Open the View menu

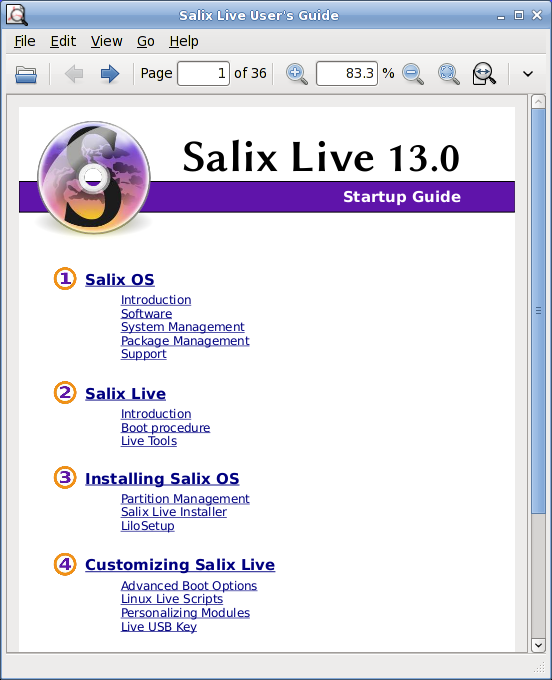[x=106, y=41]
